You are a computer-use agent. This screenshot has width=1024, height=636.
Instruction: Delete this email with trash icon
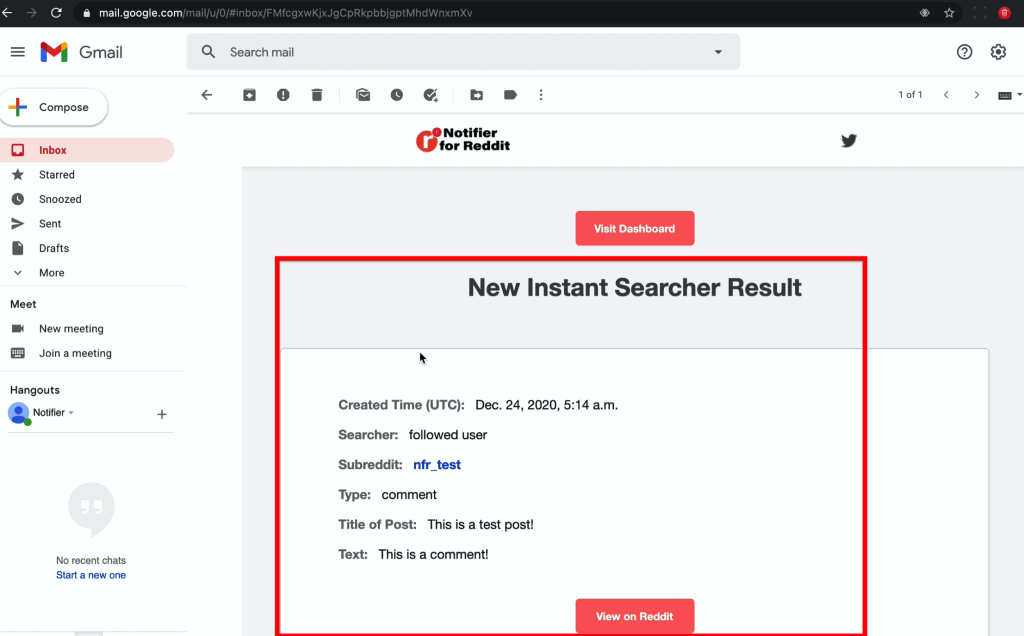317,95
